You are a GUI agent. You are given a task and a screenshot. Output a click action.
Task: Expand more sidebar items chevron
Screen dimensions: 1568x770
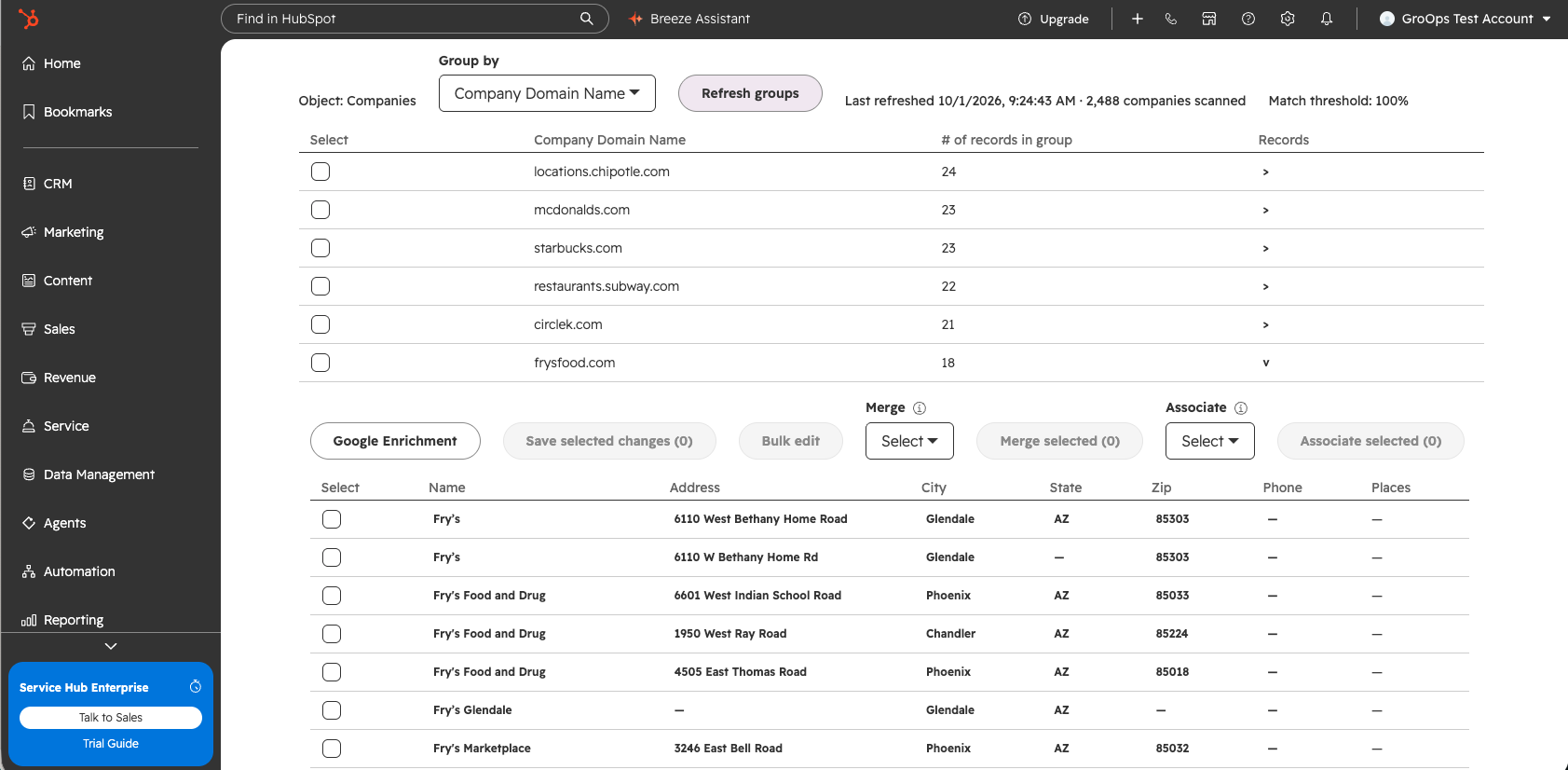[x=111, y=646]
